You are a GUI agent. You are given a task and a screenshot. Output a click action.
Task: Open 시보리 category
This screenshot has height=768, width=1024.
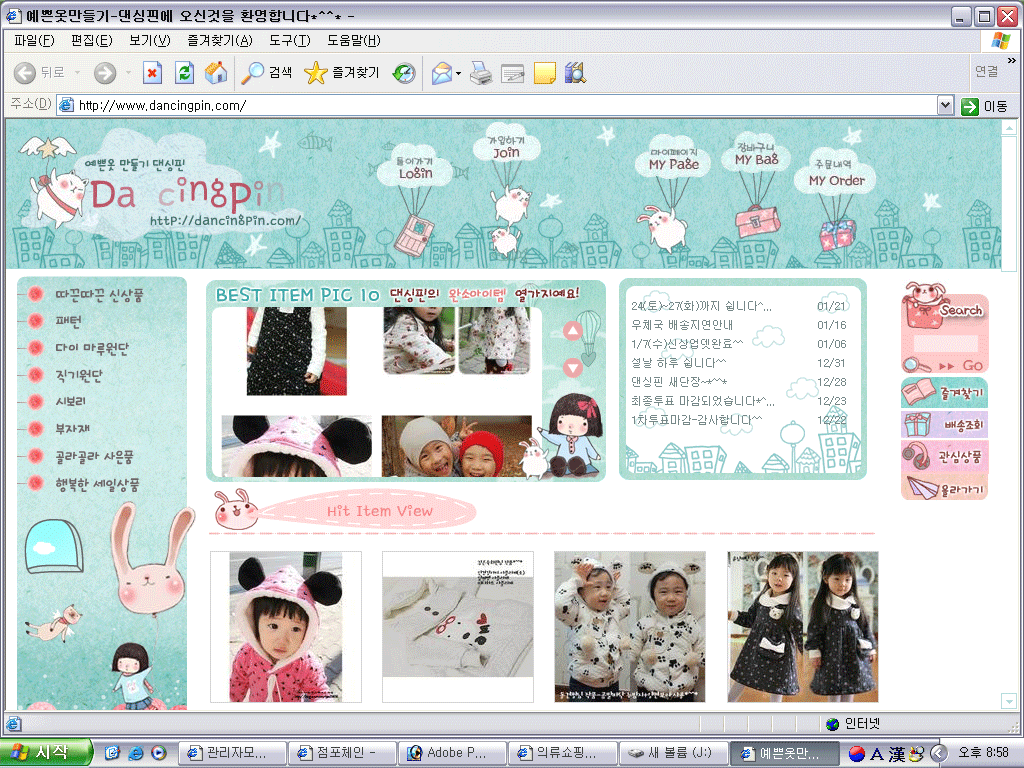pyautogui.click(x=71, y=402)
